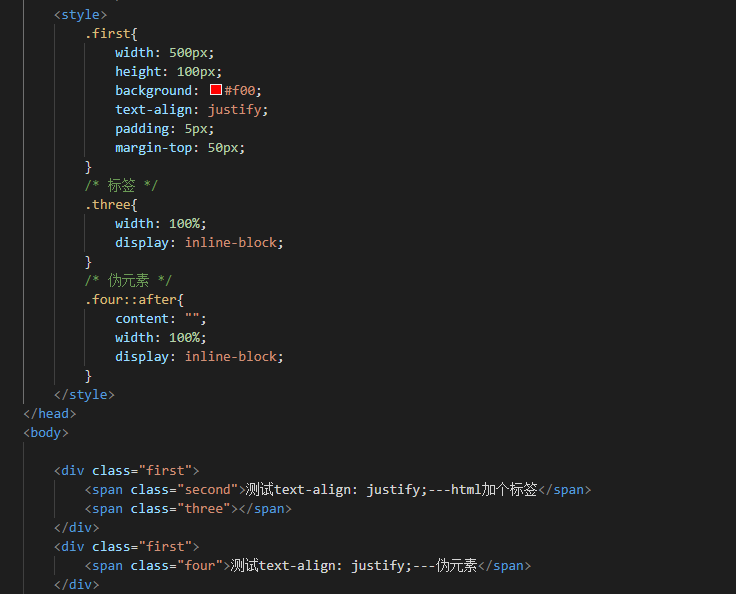Click width: 100% under .three
Viewport: 736px width, 594px height.
pyautogui.click(x=161, y=224)
